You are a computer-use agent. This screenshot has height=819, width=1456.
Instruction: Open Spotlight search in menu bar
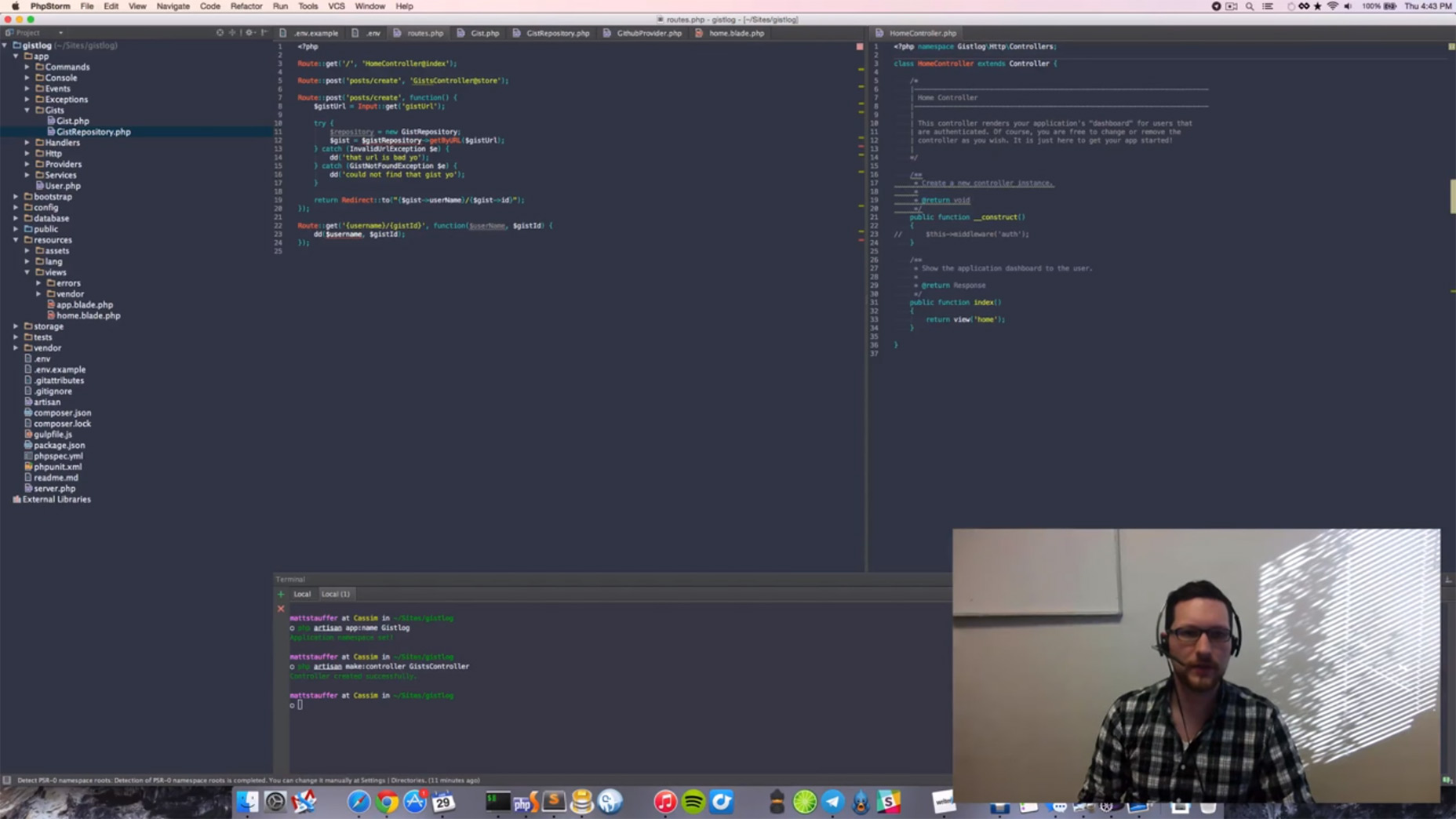click(1250, 6)
